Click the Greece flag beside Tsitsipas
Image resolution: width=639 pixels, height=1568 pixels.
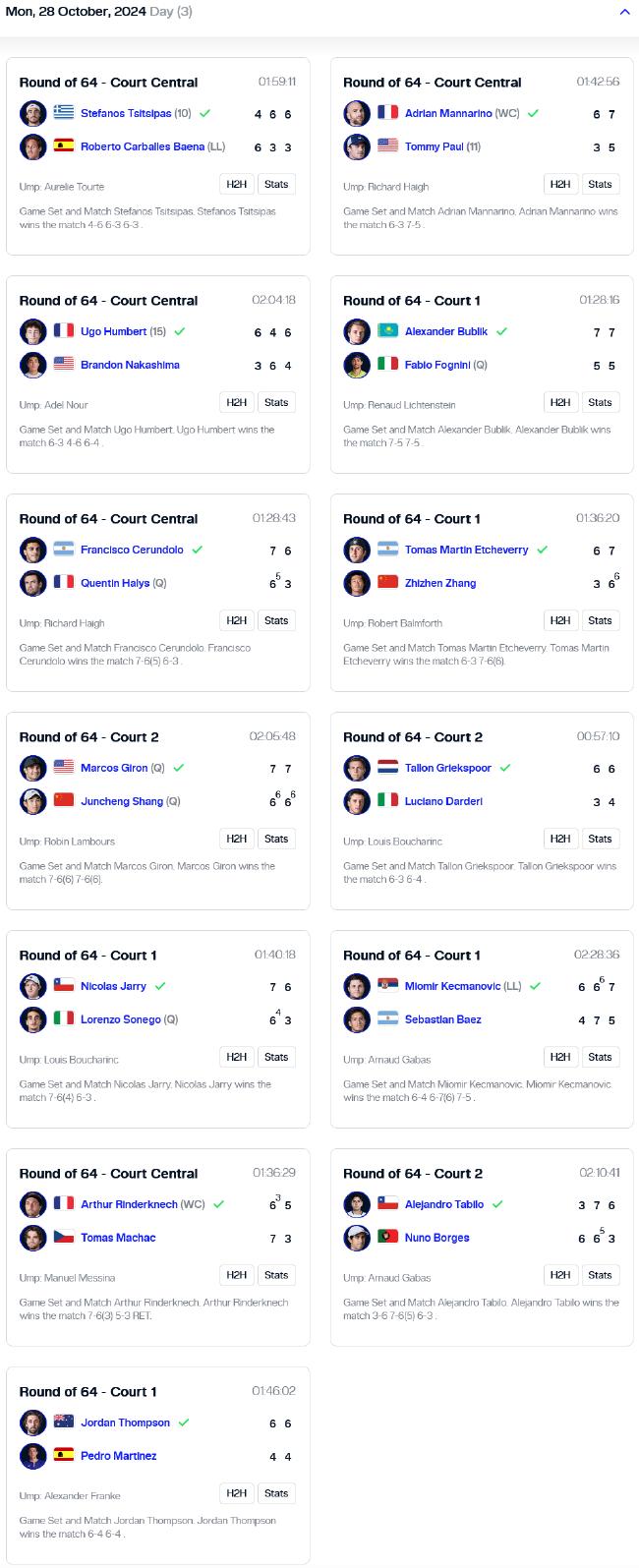(x=64, y=113)
